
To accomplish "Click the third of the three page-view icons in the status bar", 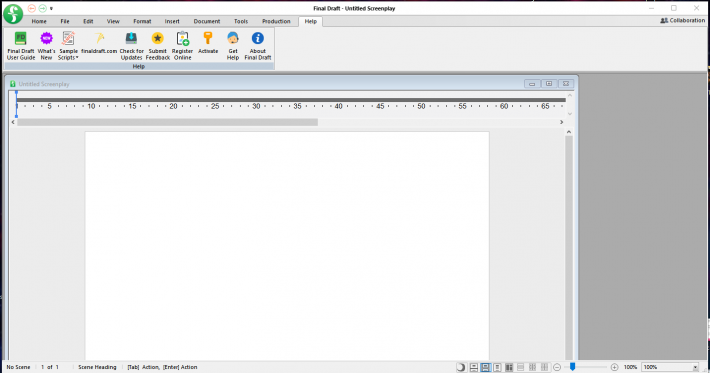I will coord(497,367).
